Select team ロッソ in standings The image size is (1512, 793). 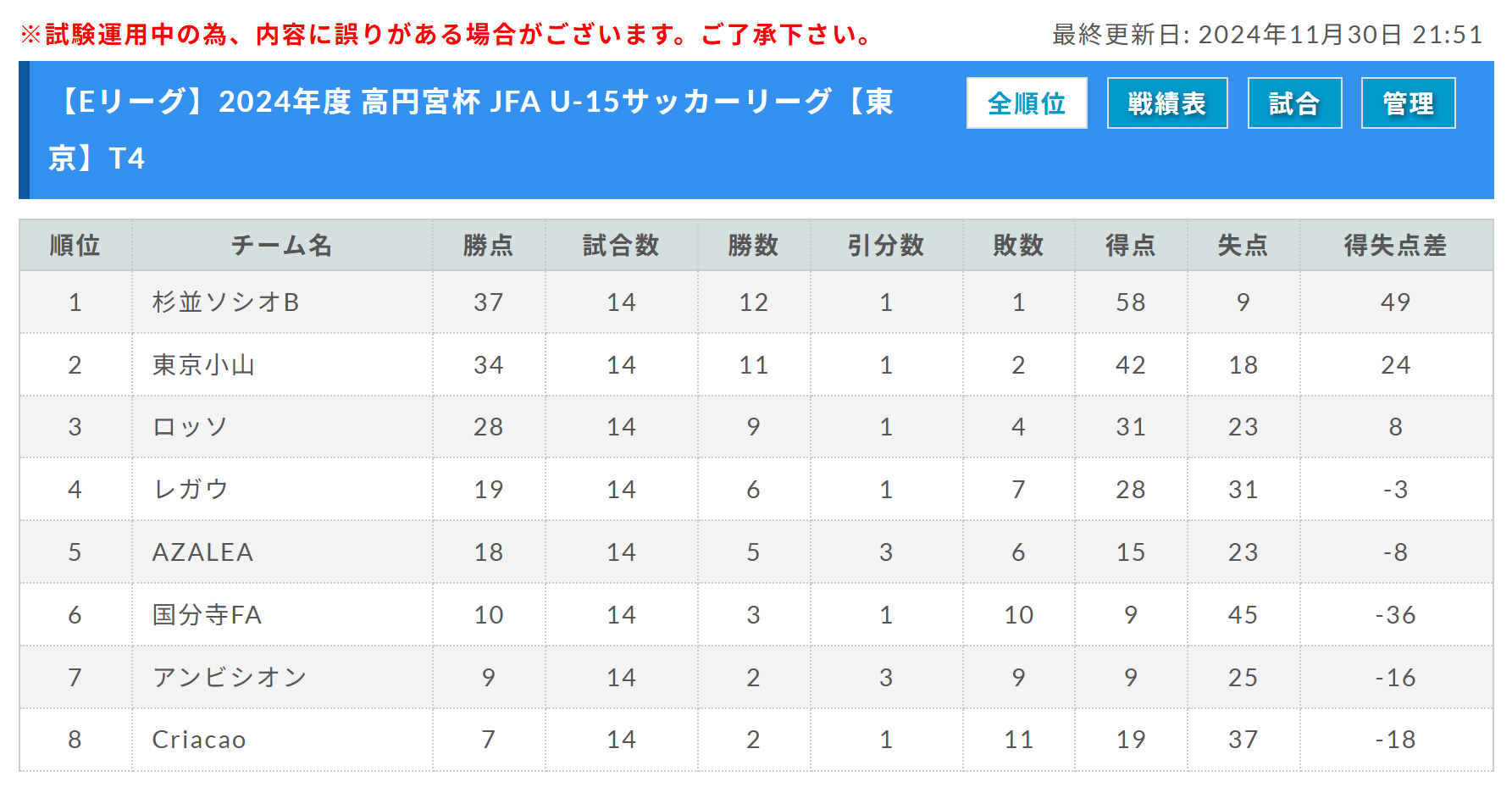click(190, 427)
